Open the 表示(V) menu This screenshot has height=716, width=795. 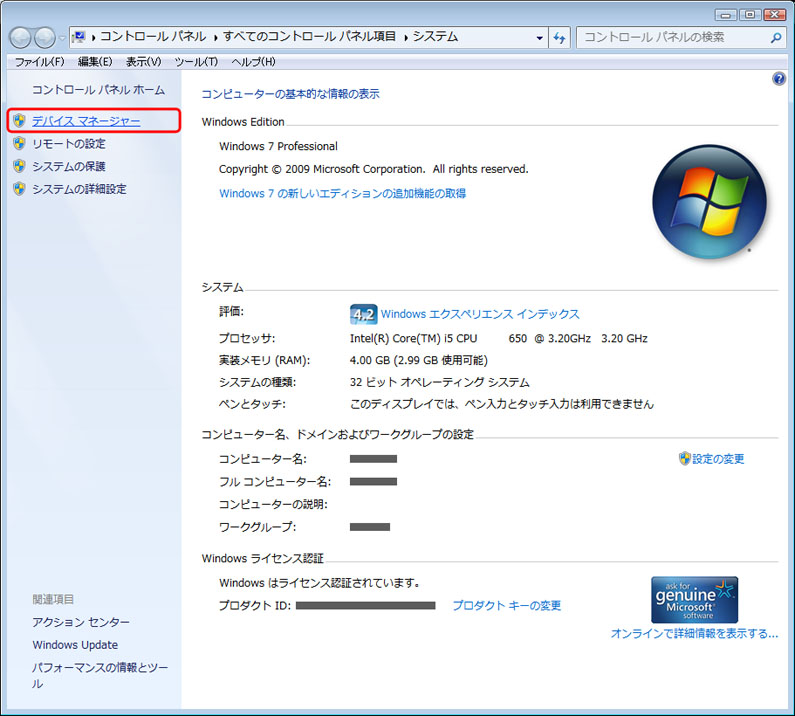coord(143,62)
